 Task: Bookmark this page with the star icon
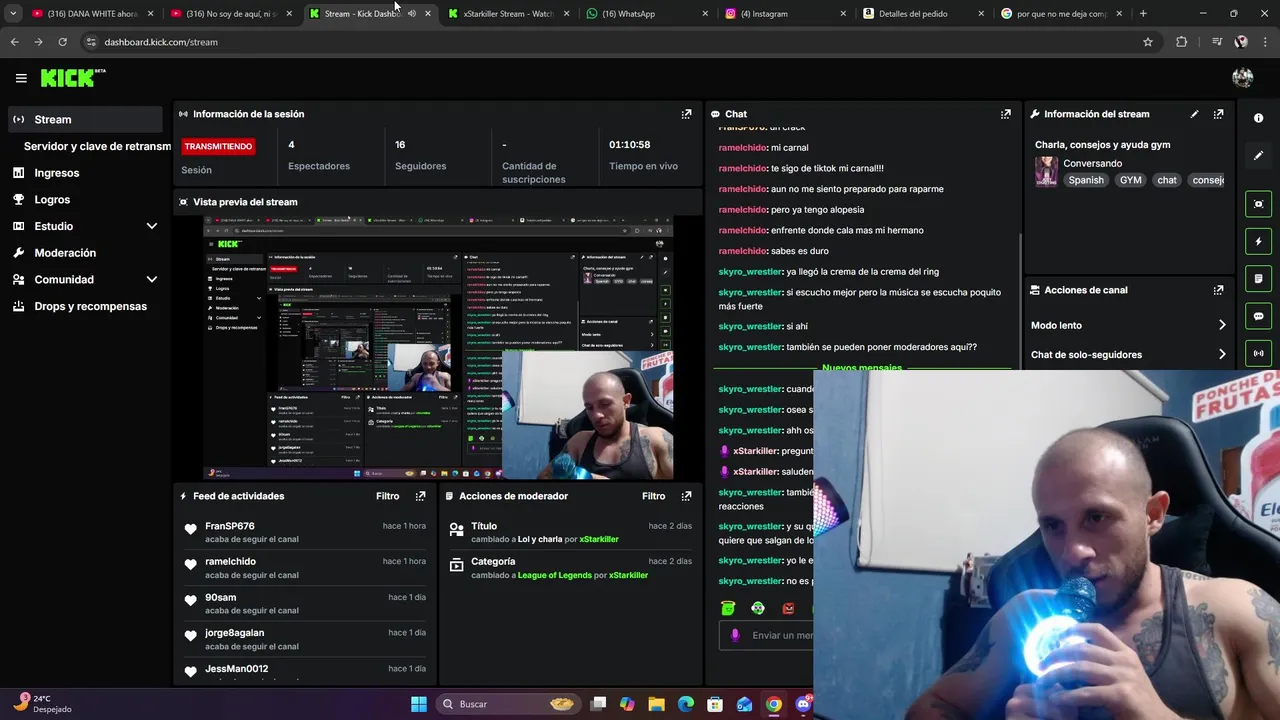pyautogui.click(x=1148, y=42)
